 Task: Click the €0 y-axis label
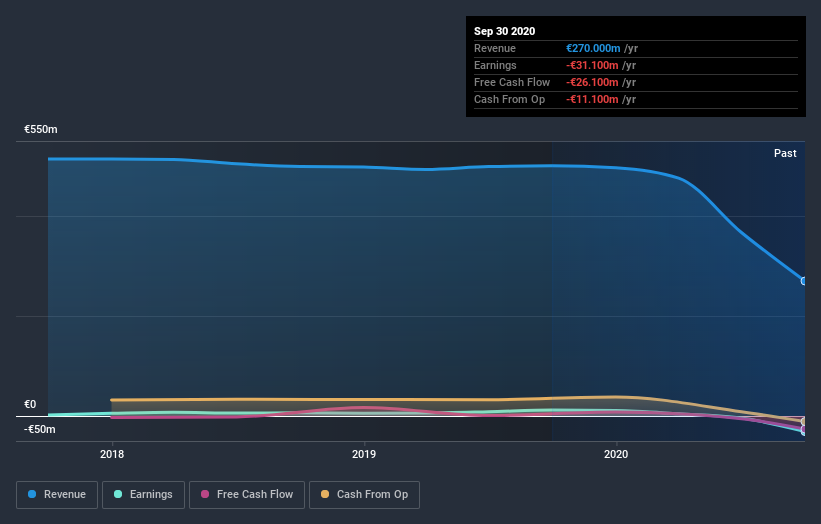click(30, 404)
